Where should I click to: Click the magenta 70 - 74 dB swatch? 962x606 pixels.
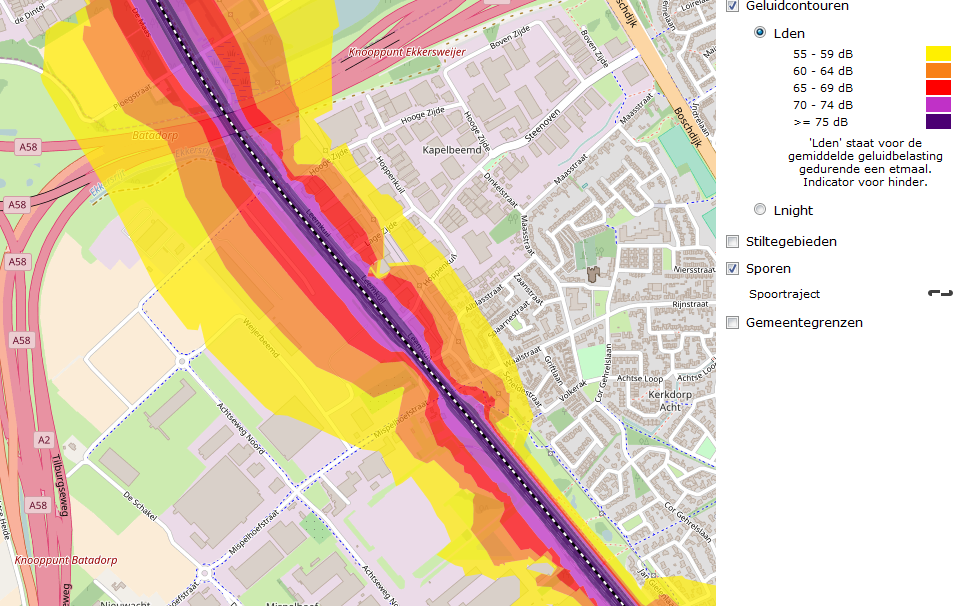pyautogui.click(x=938, y=105)
